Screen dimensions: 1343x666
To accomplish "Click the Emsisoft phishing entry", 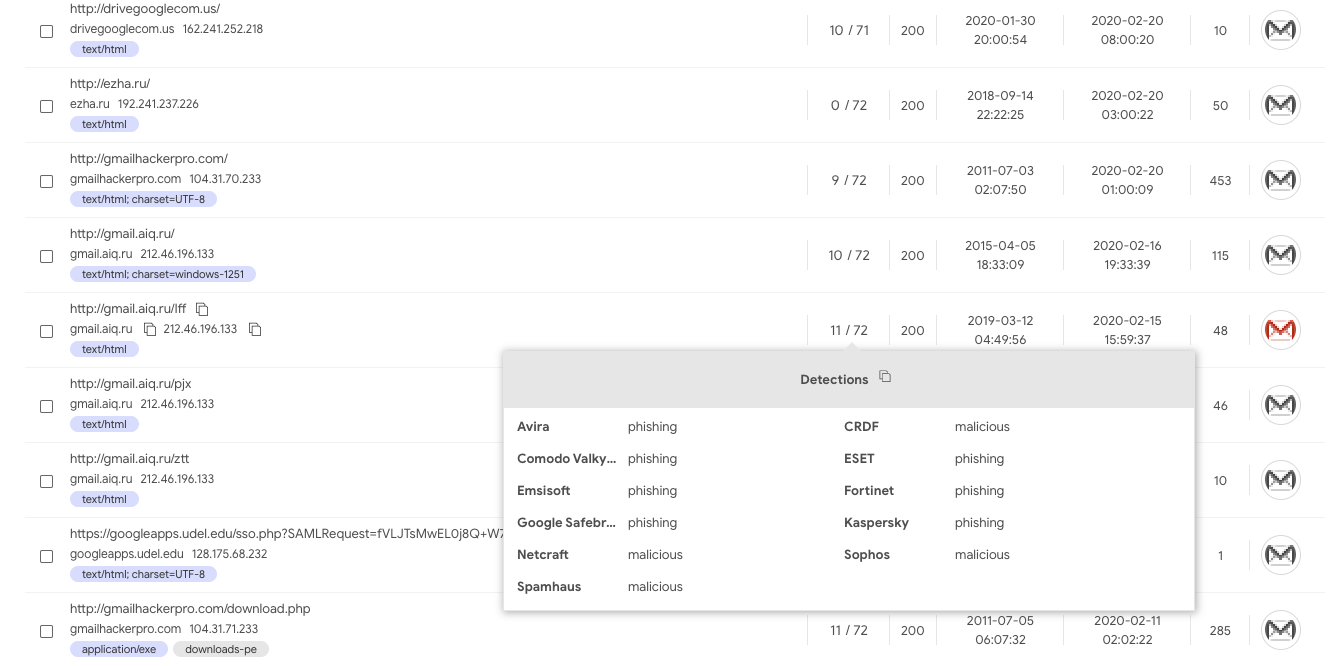I will (597, 491).
